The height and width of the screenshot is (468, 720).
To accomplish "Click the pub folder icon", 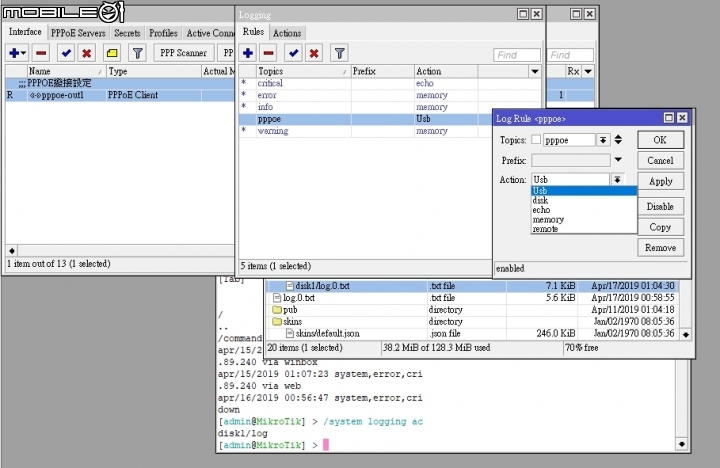I will point(277,310).
